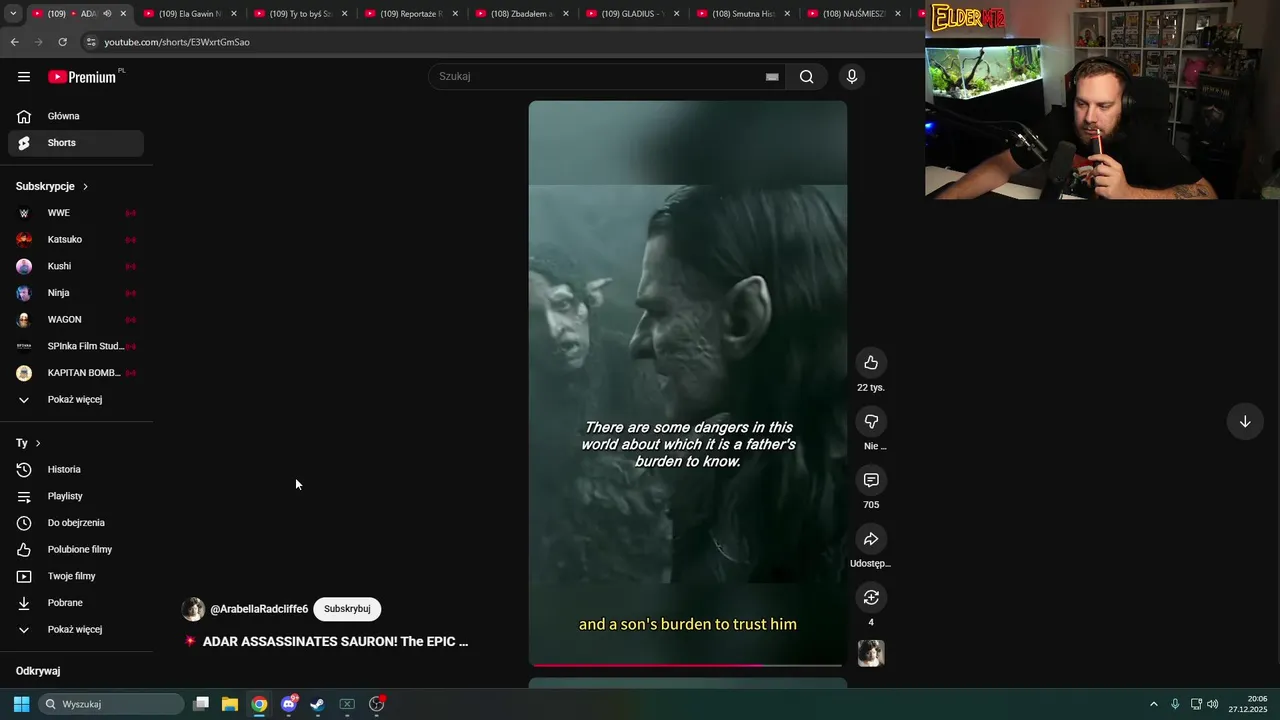Image resolution: width=1280 pixels, height=720 pixels.
Task: Open KAPITAN BOMBA channel entry
Action: [x=76, y=373]
